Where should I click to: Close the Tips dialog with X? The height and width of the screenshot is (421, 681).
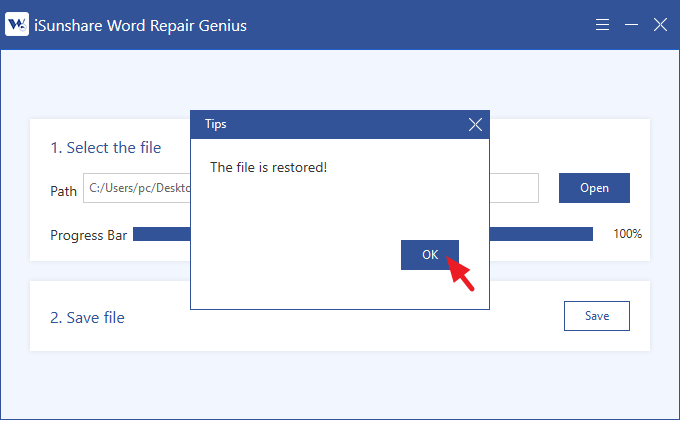coord(475,125)
